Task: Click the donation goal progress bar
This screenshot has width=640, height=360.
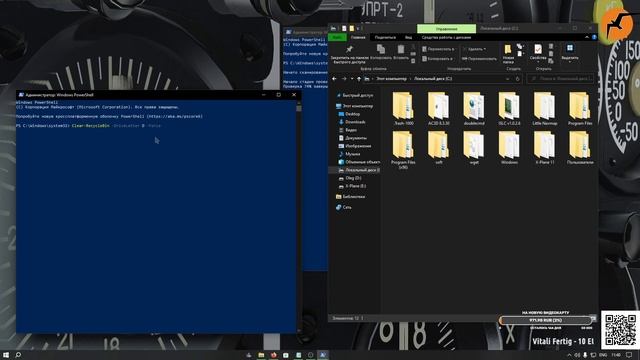Action: point(545,320)
